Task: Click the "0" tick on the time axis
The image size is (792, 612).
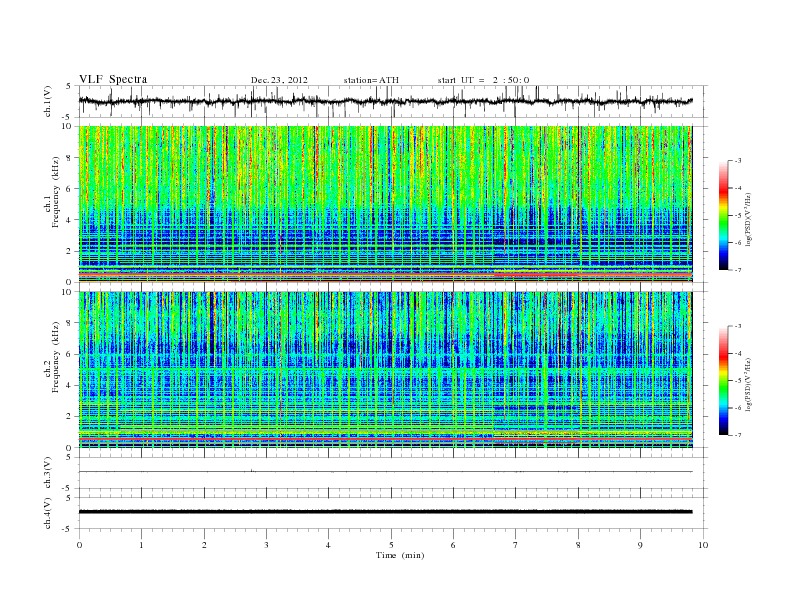Action: tap(79, 545)
